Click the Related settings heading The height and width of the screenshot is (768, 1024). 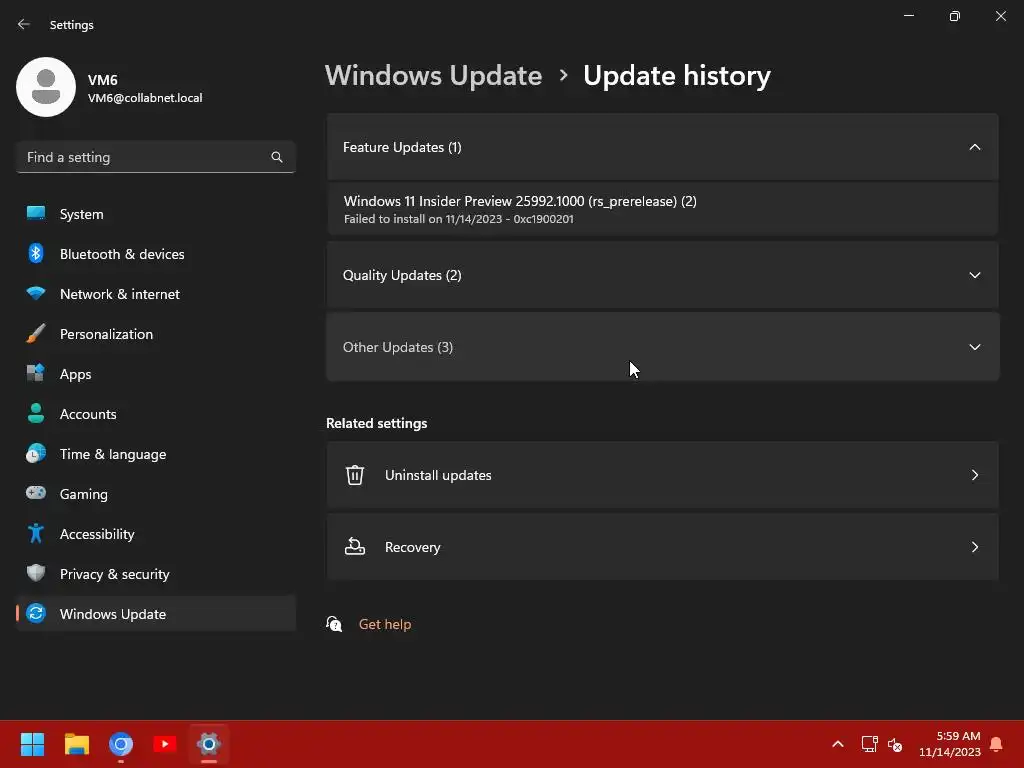point(377,423)
